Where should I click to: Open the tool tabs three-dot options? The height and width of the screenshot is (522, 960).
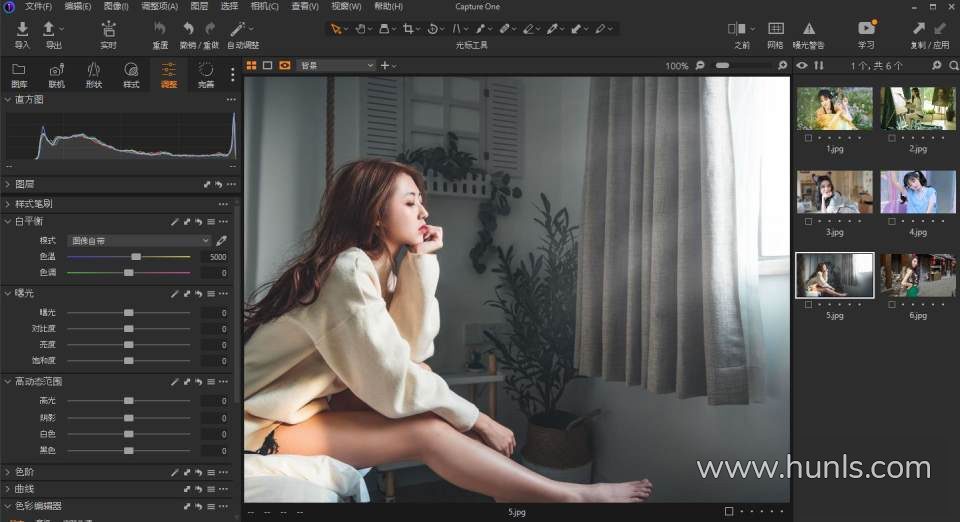(x=233, y=75)
